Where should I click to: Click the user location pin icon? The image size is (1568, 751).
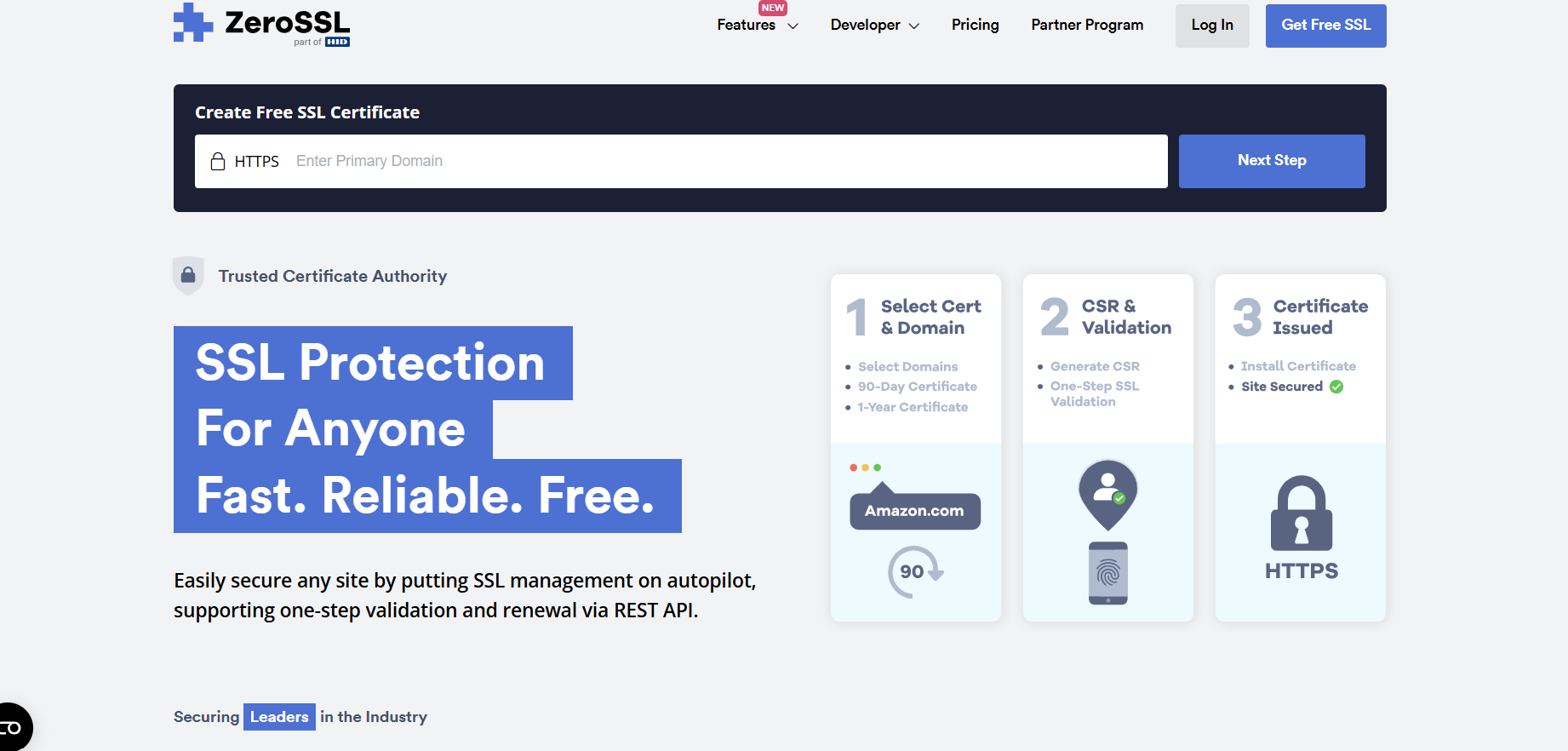(x=1108, y=494)
